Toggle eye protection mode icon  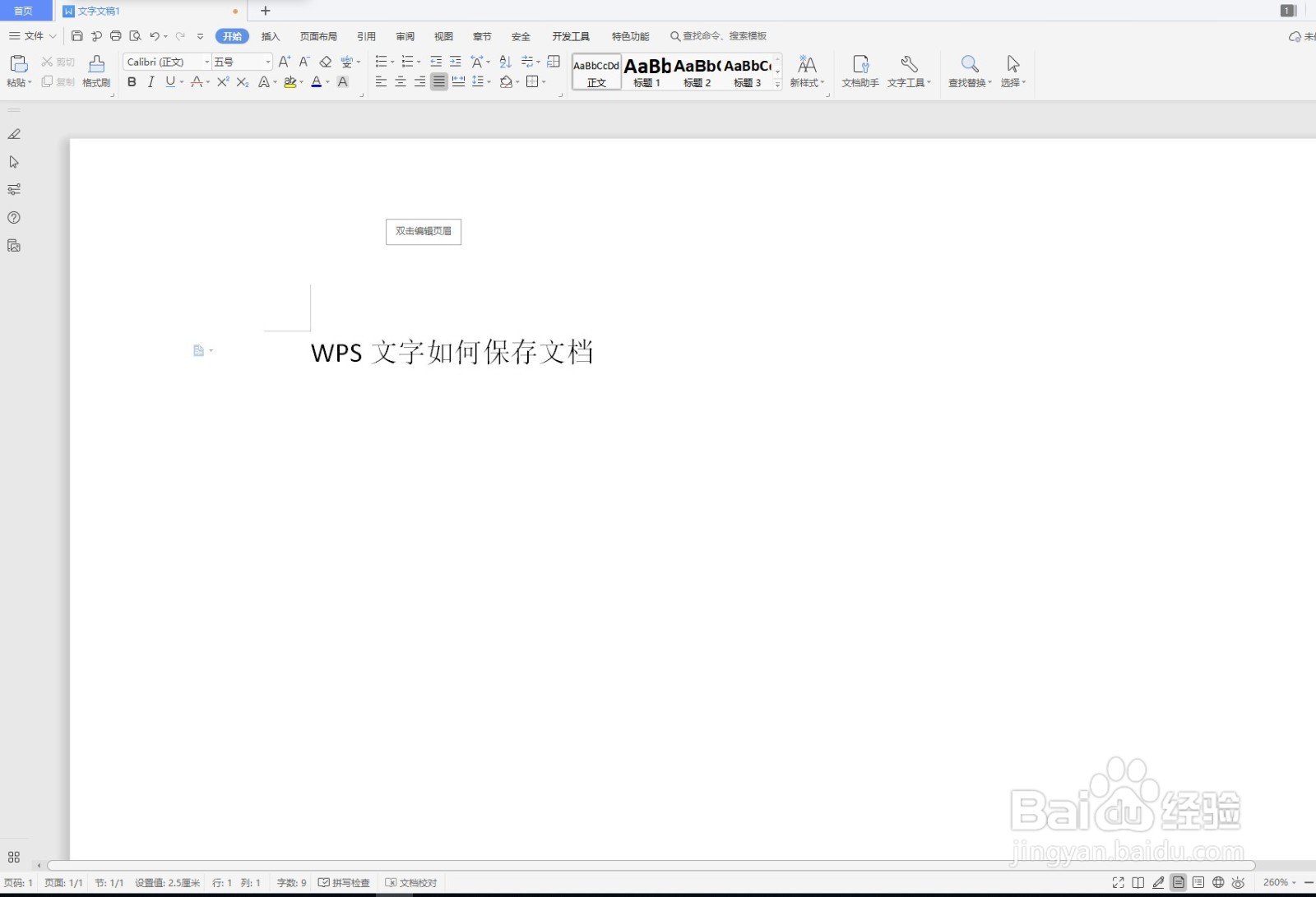coord(1238,882)
